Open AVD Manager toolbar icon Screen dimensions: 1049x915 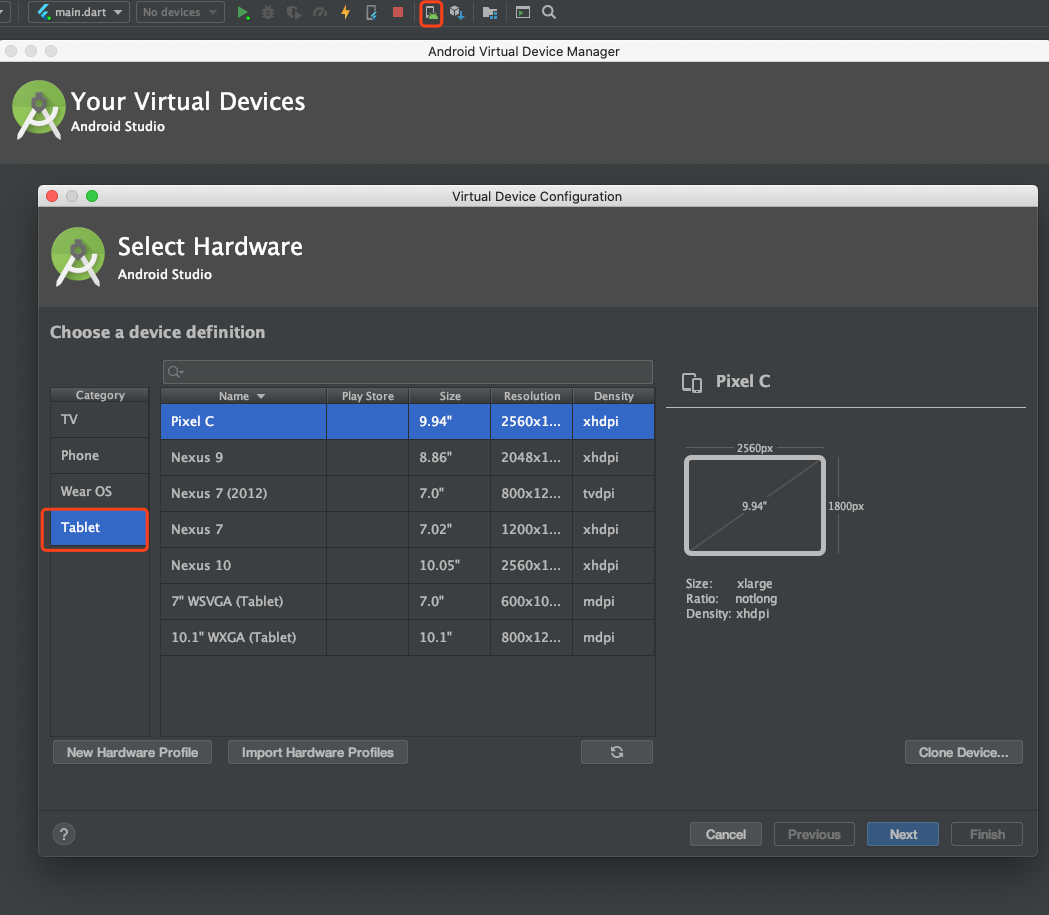(x=432, y=13)
